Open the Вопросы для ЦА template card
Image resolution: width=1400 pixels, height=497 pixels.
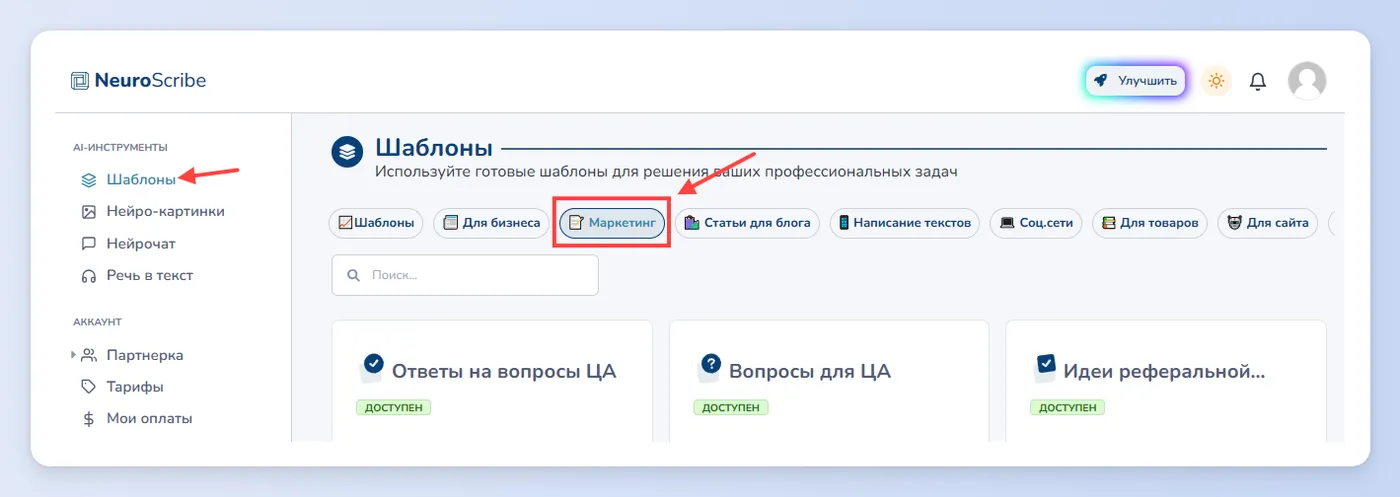(x=829, y=381)
